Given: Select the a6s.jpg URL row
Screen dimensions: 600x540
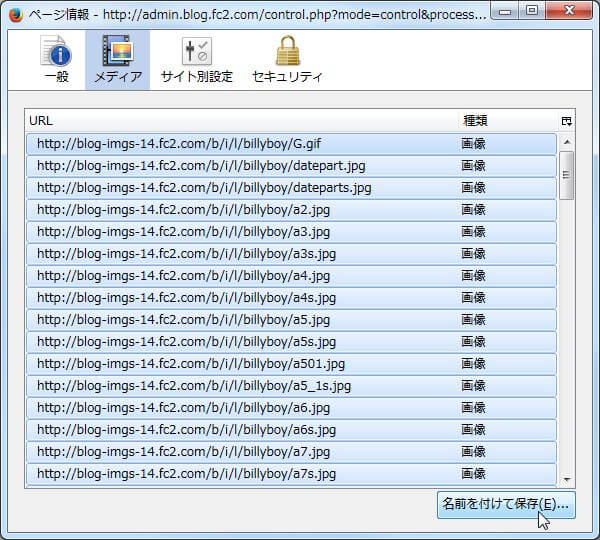Looking at the screenshot, I should coord(291,430).
